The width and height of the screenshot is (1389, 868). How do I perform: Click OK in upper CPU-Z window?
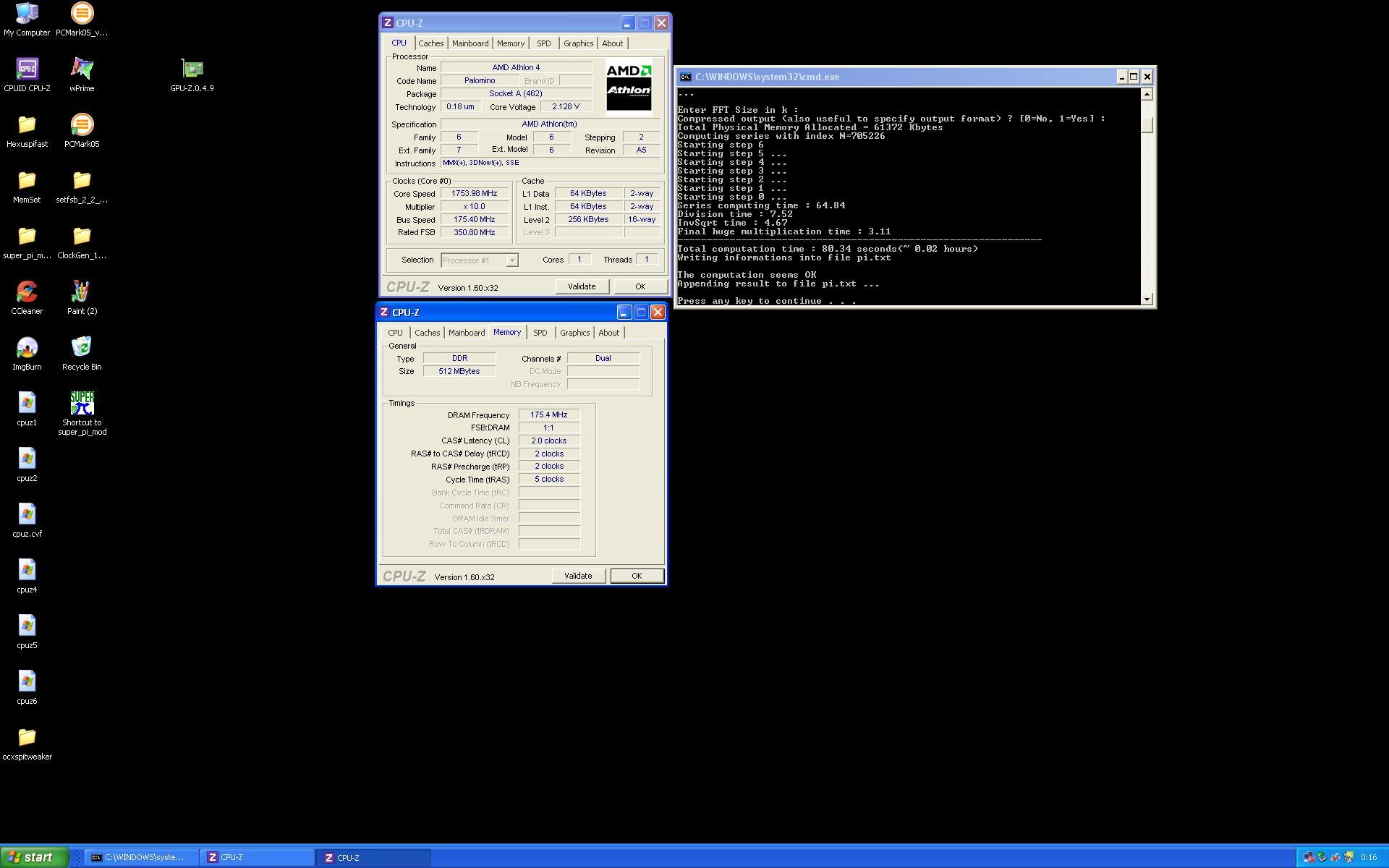coord(640,286)
